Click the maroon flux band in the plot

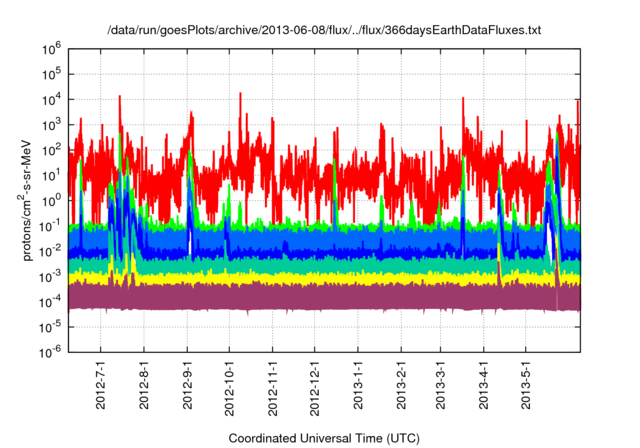[x=324, y=297]
